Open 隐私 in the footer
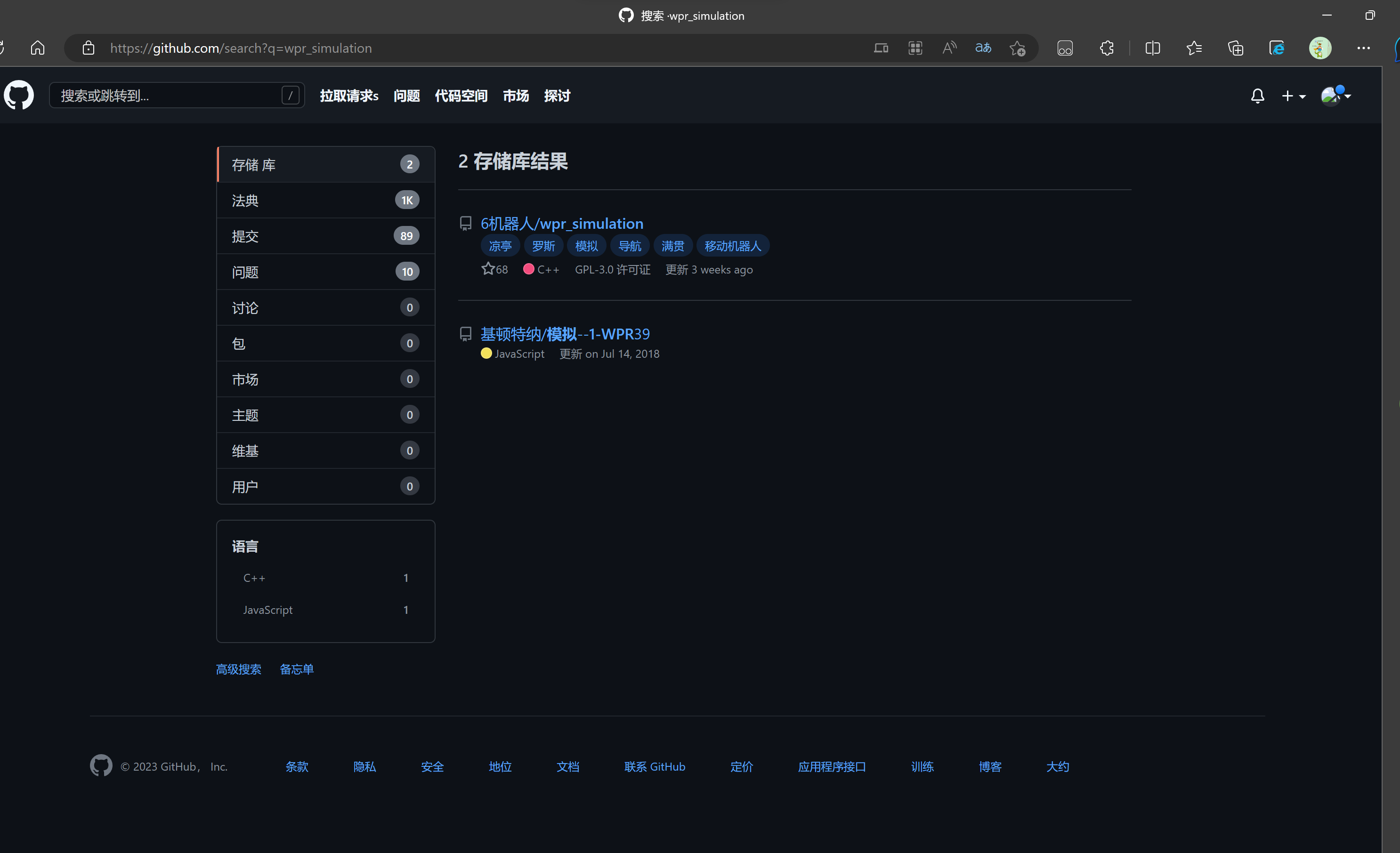 pos(364,766)
